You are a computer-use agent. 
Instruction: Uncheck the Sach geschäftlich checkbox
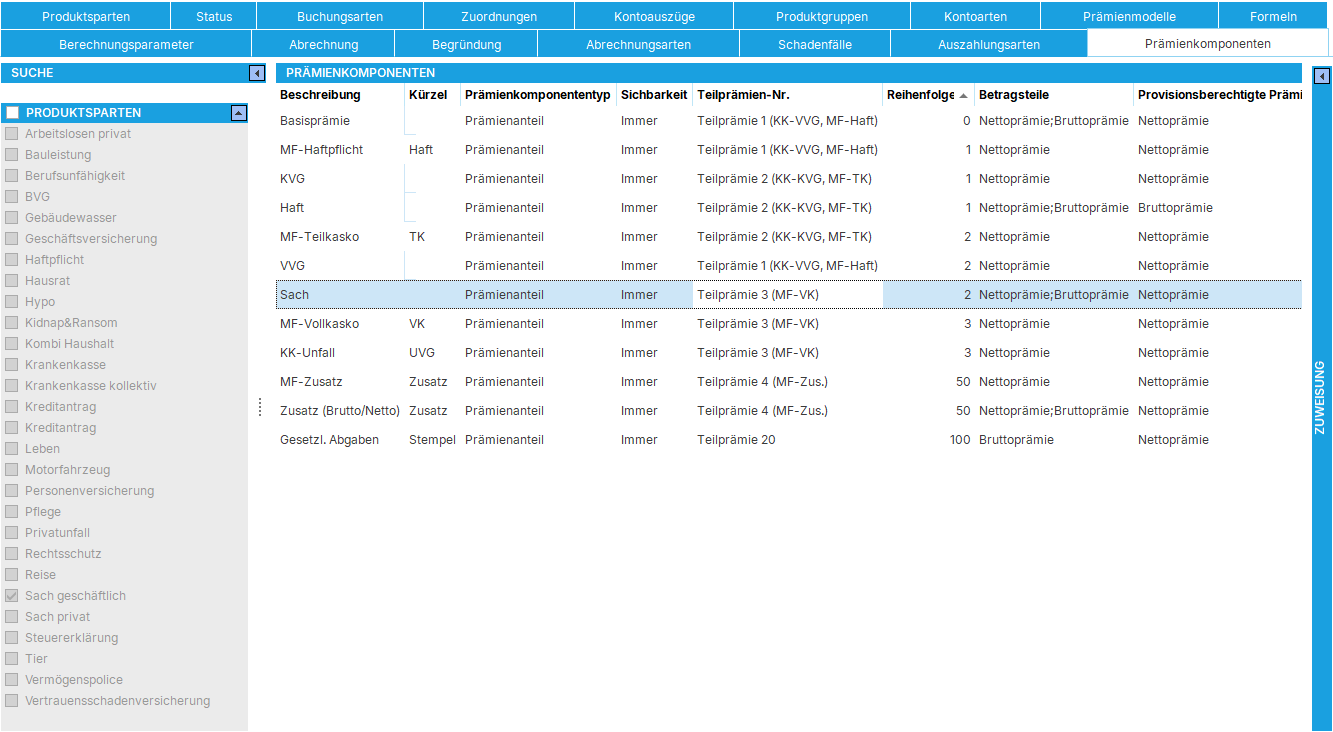[x=13, y=595]
